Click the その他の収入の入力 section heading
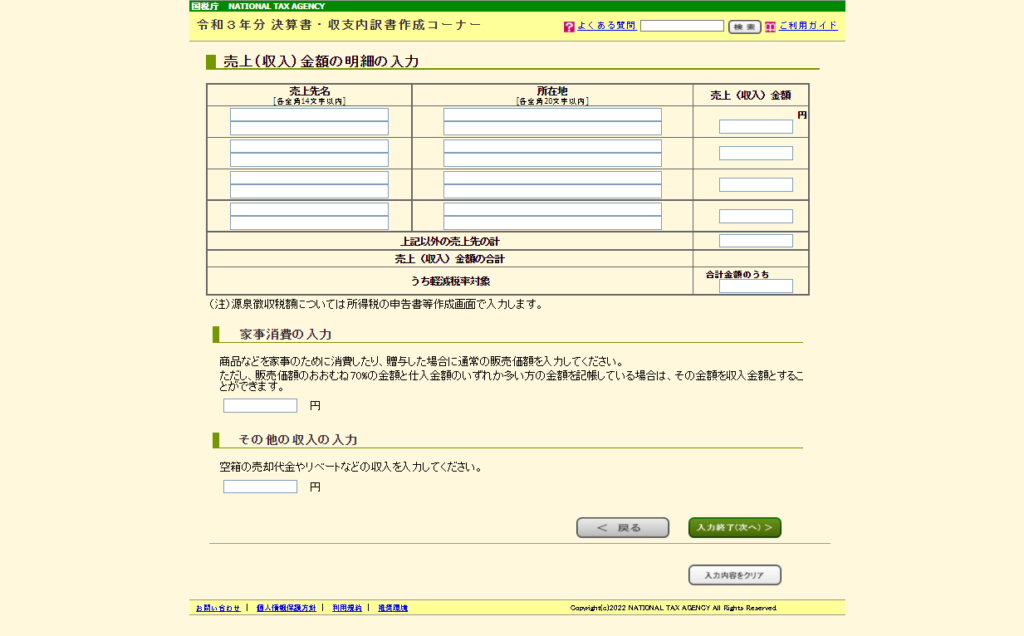The image size is (1024, 636). (x=298, y=439)
